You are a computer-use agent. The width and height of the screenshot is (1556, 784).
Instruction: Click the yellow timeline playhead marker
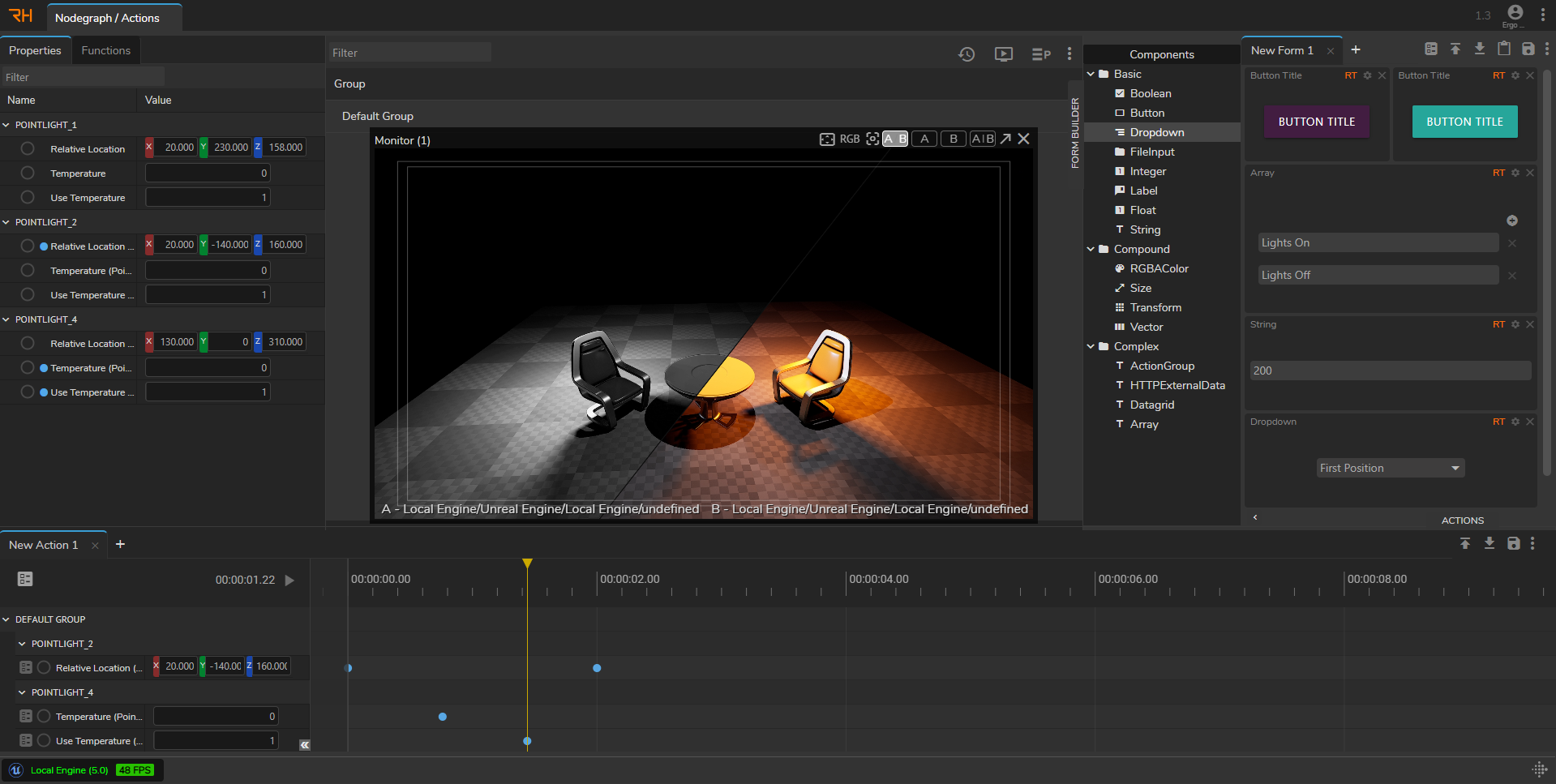tap(527, 563)
